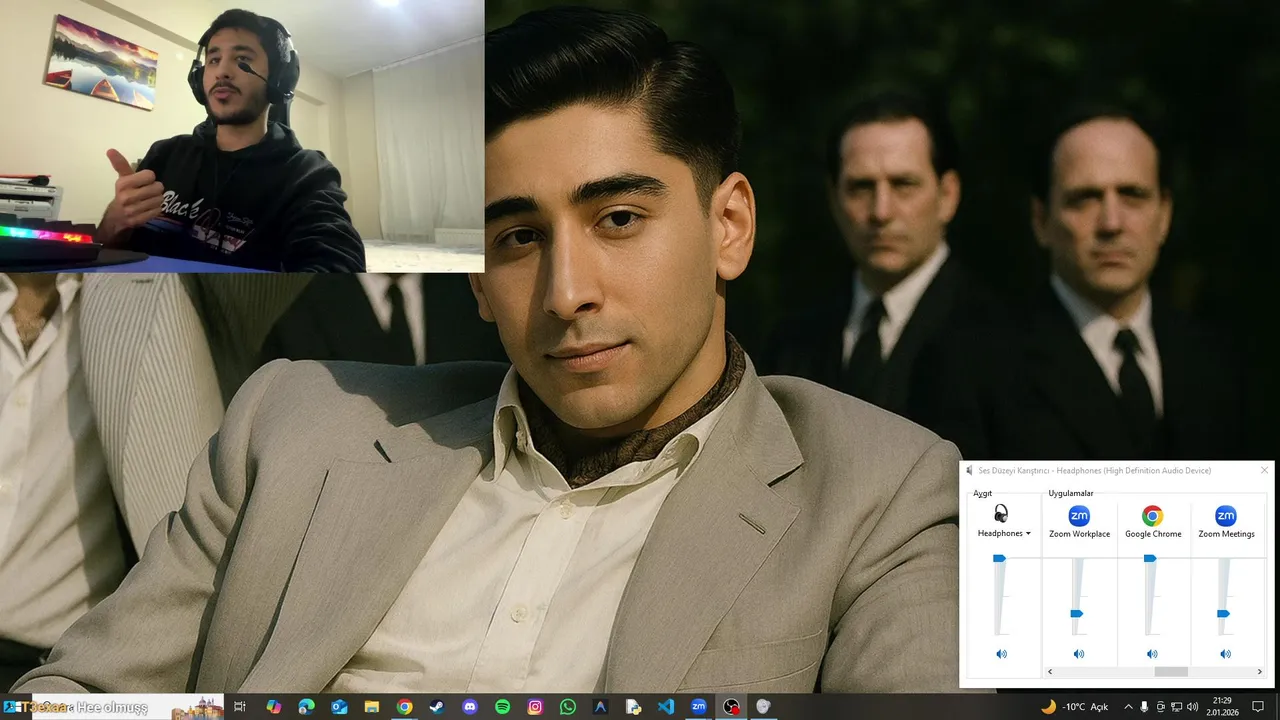Open the Headphones device dropdown
The image size is (1280, 720).
point(1004,534)
